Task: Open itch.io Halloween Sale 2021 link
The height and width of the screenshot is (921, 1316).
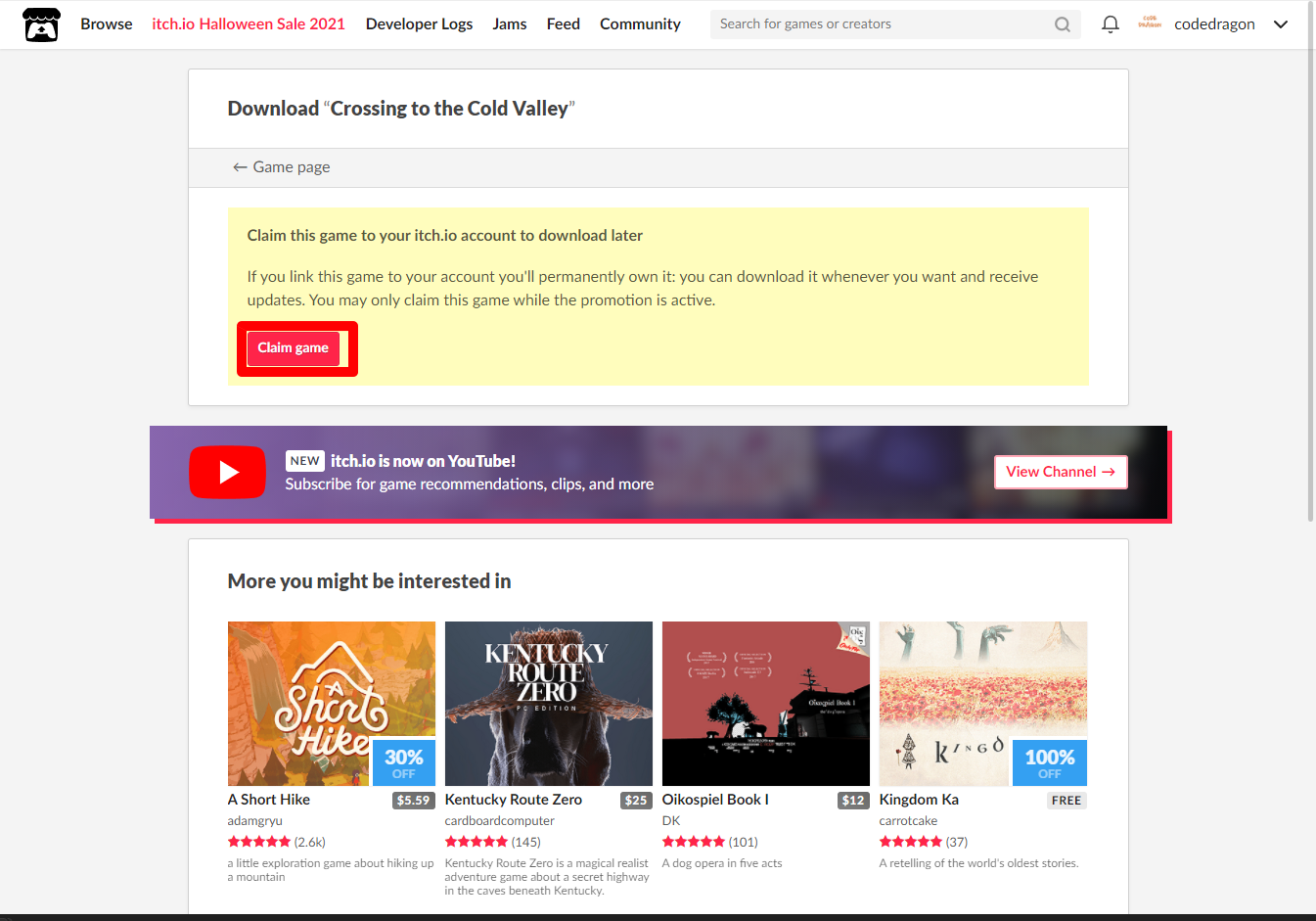Action: click(249, 24)
